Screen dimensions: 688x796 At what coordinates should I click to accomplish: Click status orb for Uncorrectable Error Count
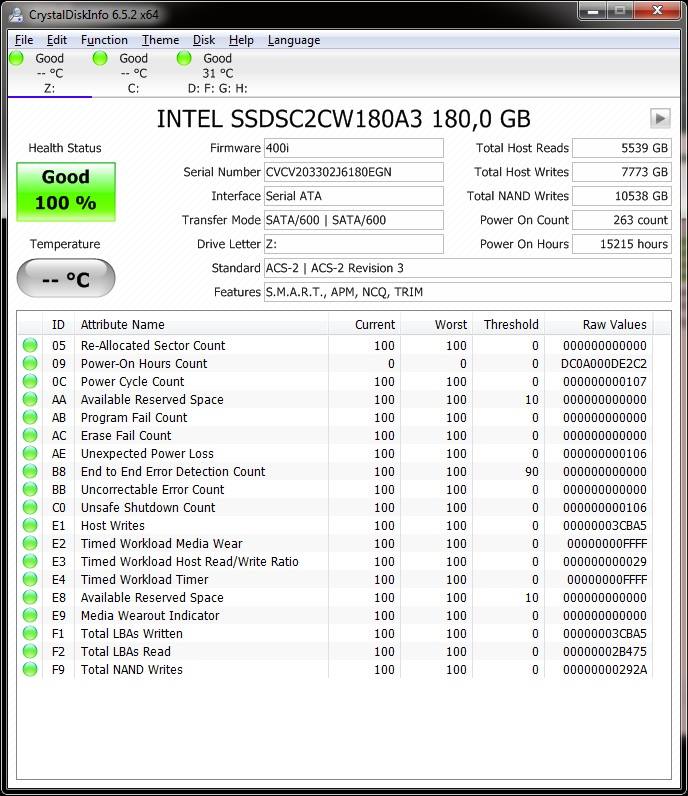point(30,489)
